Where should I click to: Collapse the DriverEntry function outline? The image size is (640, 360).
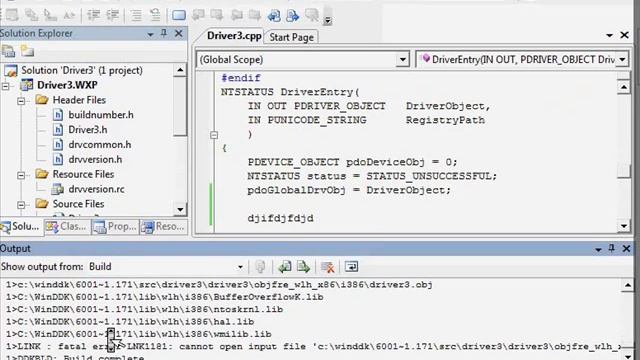pos(214,135)
